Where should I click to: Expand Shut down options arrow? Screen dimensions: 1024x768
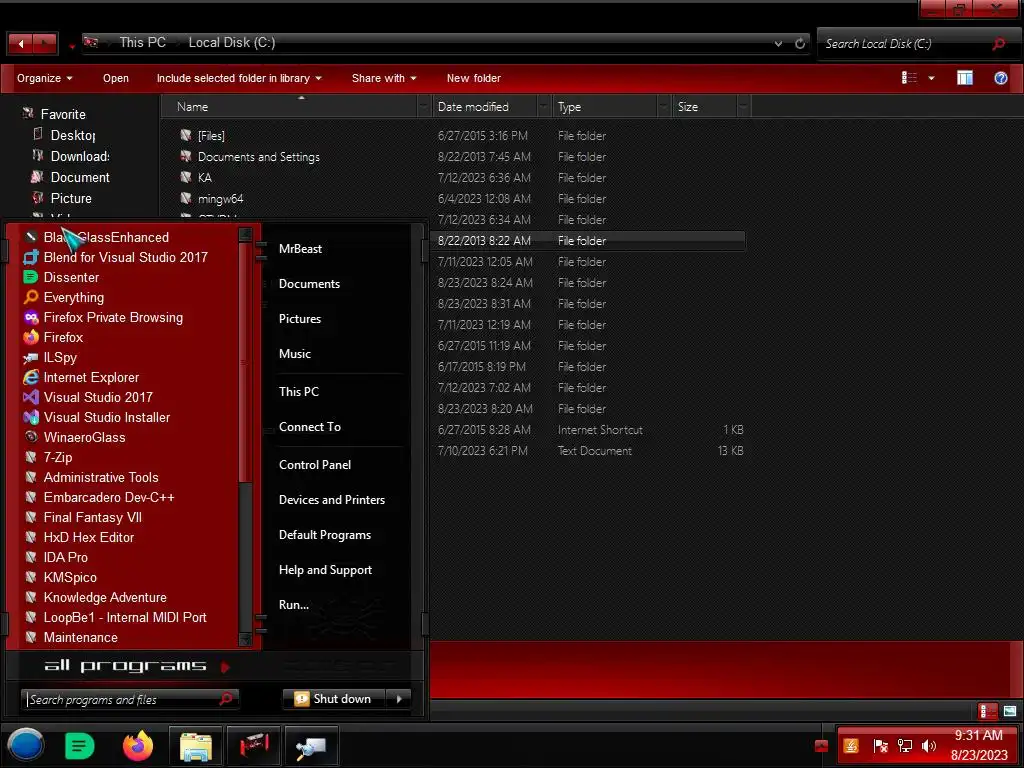399,699
